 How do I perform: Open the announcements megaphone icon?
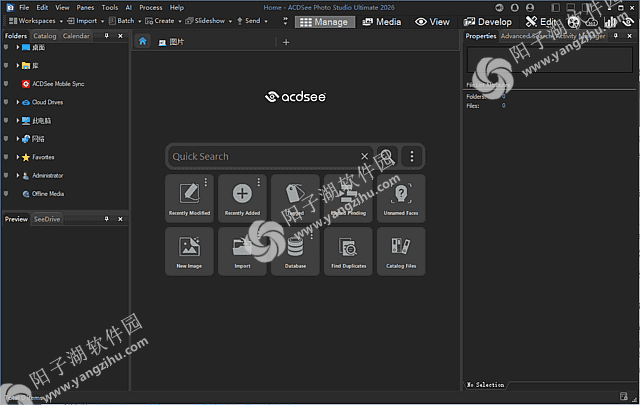point(499,7)
